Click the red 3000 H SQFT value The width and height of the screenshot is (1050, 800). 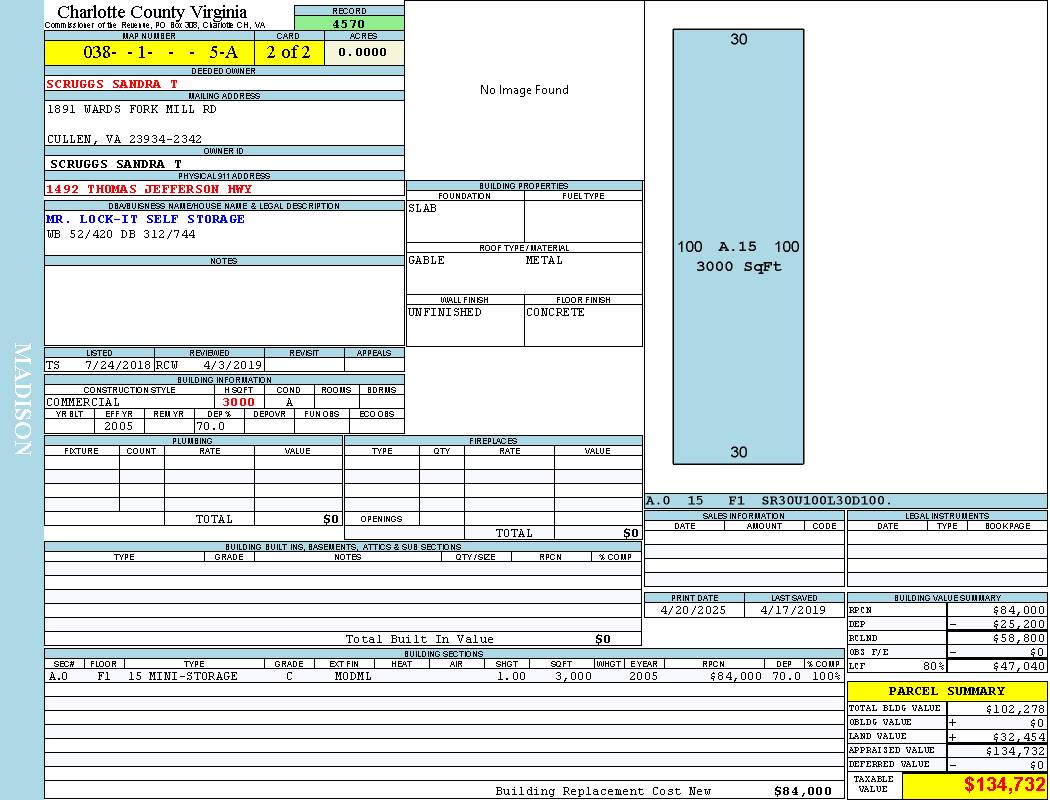(238, 402)
